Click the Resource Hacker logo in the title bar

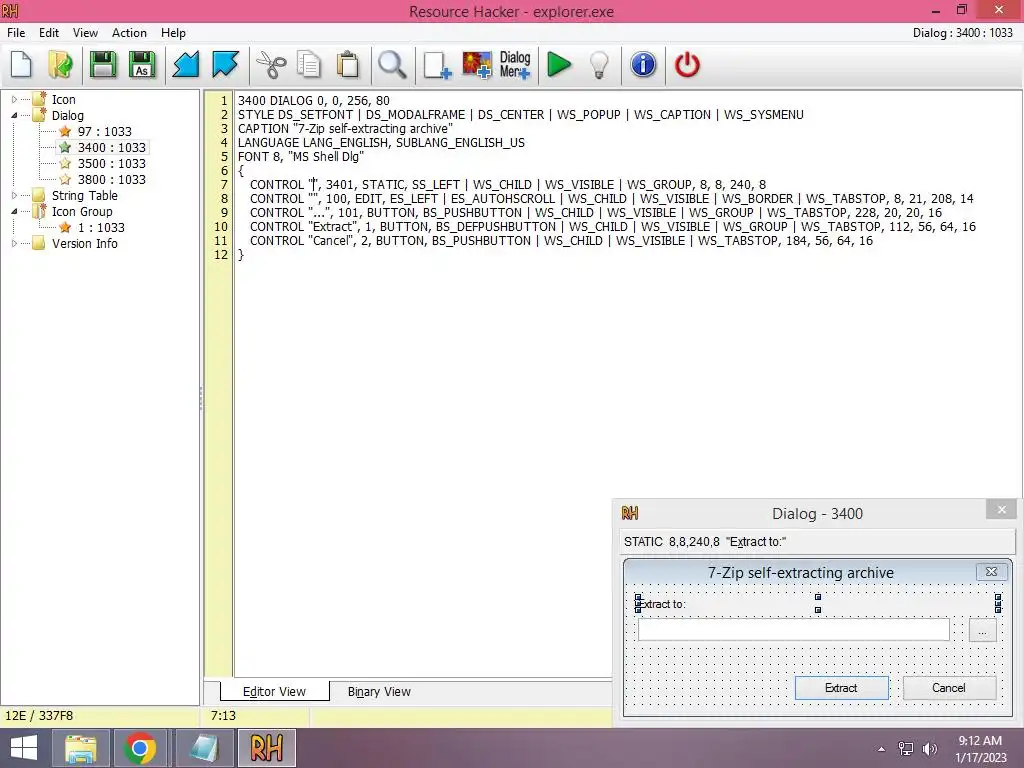pyautogui.click(x=10, y=10)
